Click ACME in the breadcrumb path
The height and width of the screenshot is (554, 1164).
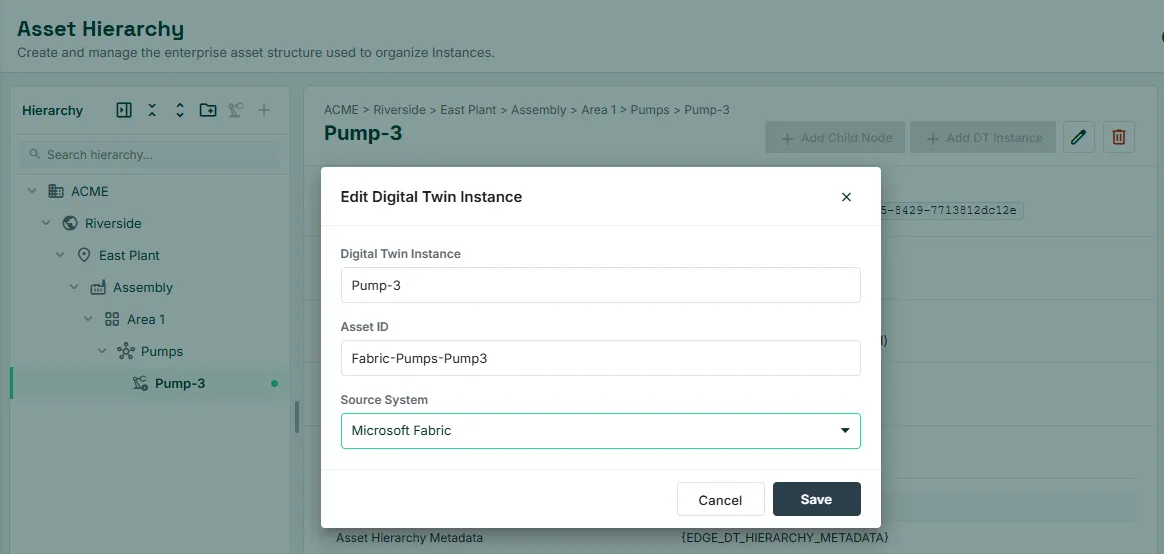(x=341, y=110)
